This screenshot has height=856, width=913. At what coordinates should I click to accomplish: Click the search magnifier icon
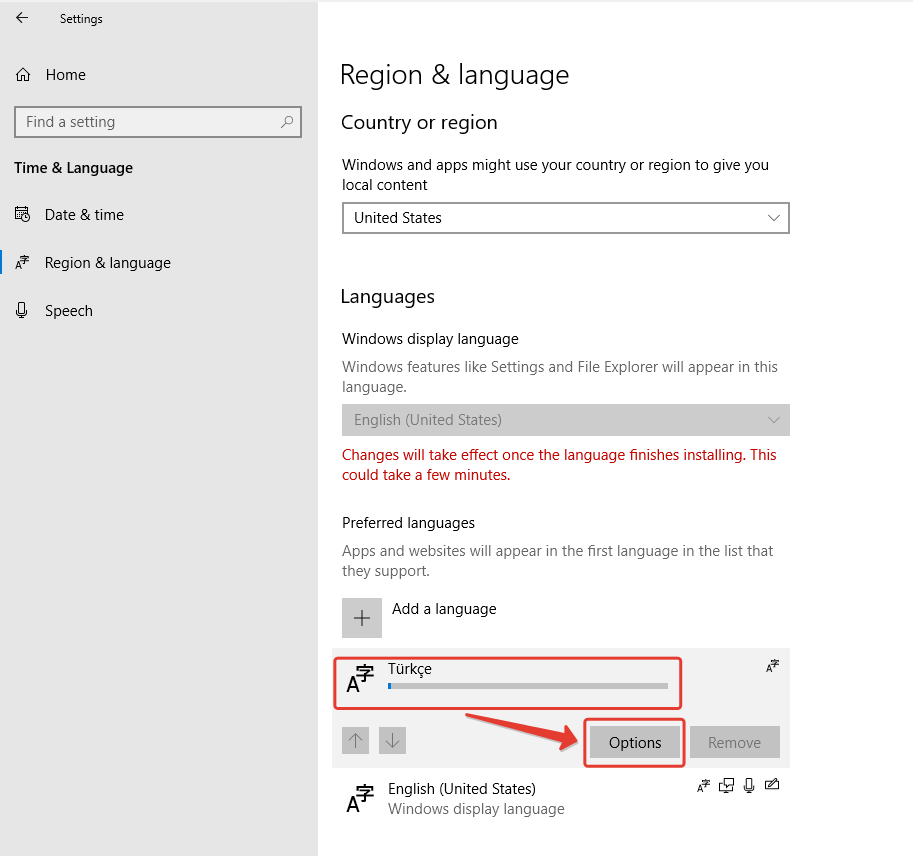(287, 122)
